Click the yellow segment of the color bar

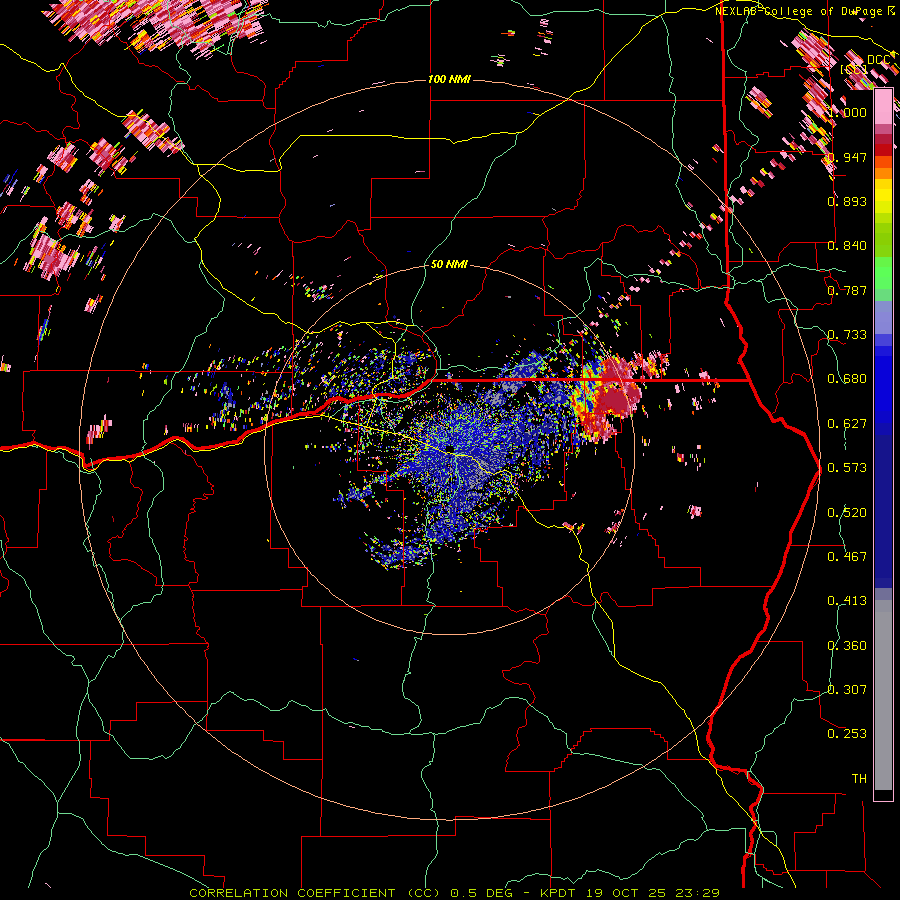[x=883, y=196]
